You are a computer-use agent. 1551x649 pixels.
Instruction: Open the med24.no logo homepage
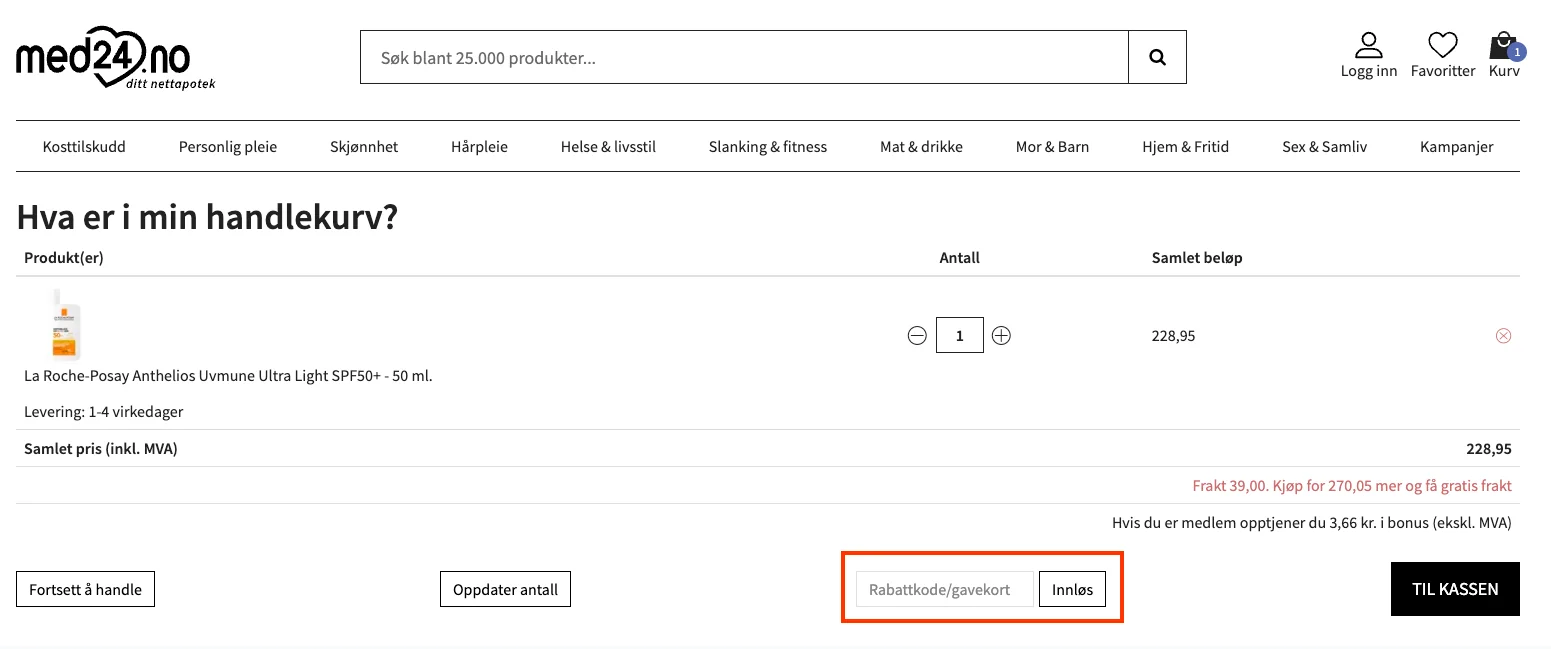pos(115,57)
